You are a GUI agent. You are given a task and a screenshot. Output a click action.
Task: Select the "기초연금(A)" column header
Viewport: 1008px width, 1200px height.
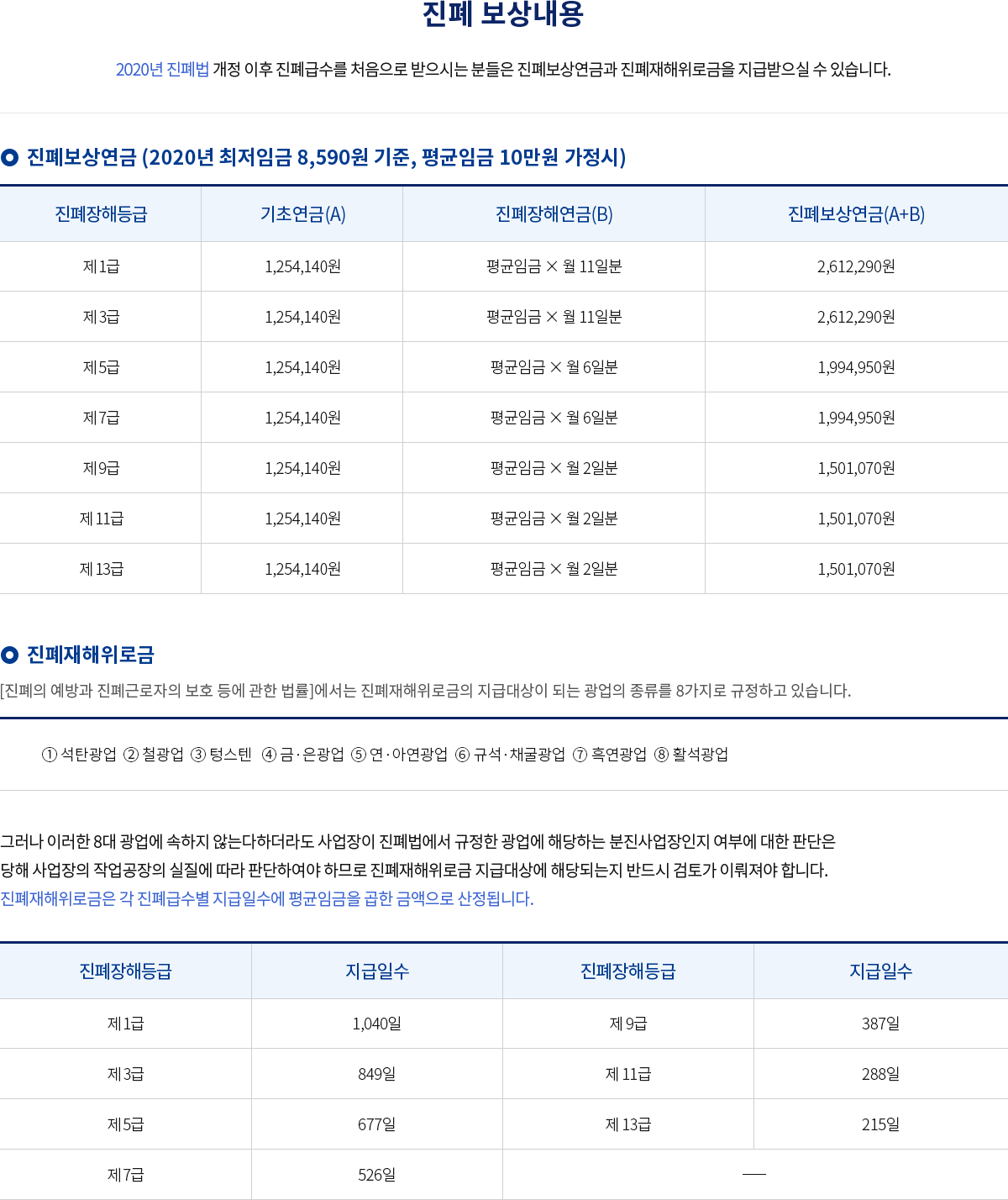coord(302,214)
